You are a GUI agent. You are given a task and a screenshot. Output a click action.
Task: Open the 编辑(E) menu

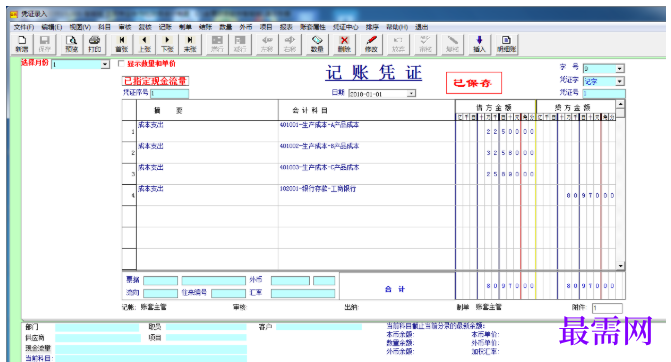[51, 27]
